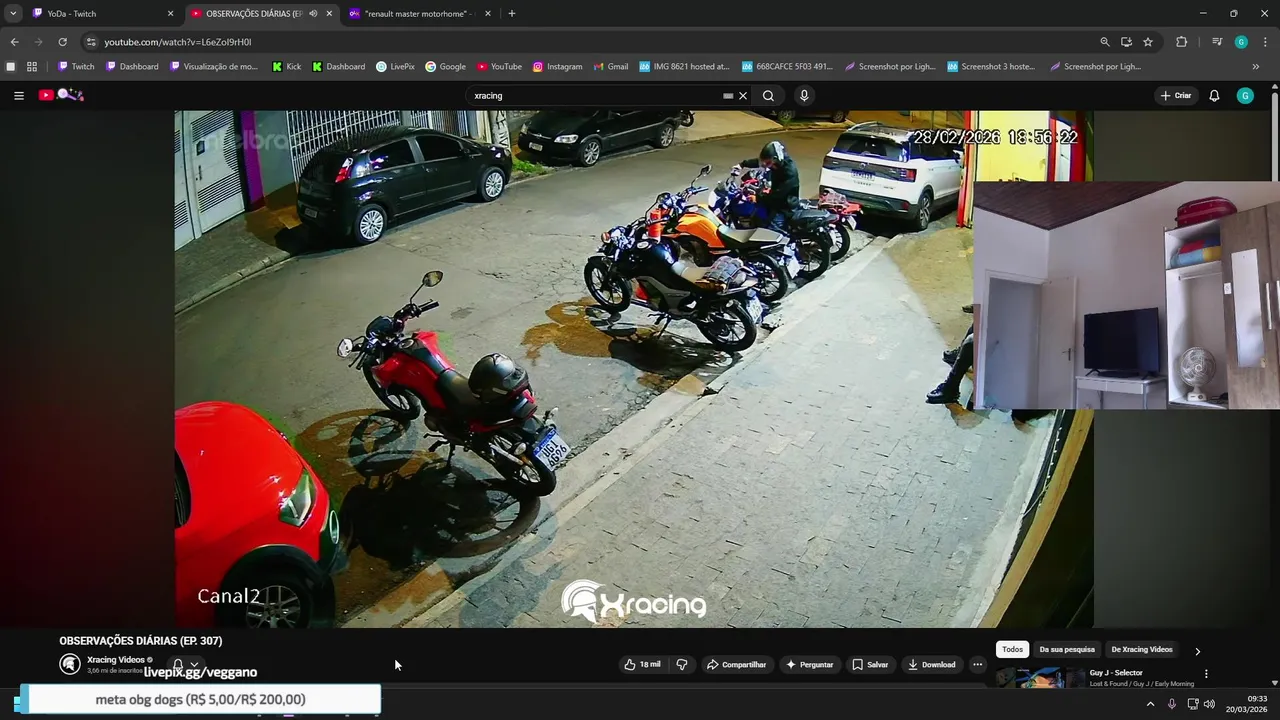Open the Screenshot 3 hoste... bookmark
The image size is (1280, 720).
(x=991, y=67)
